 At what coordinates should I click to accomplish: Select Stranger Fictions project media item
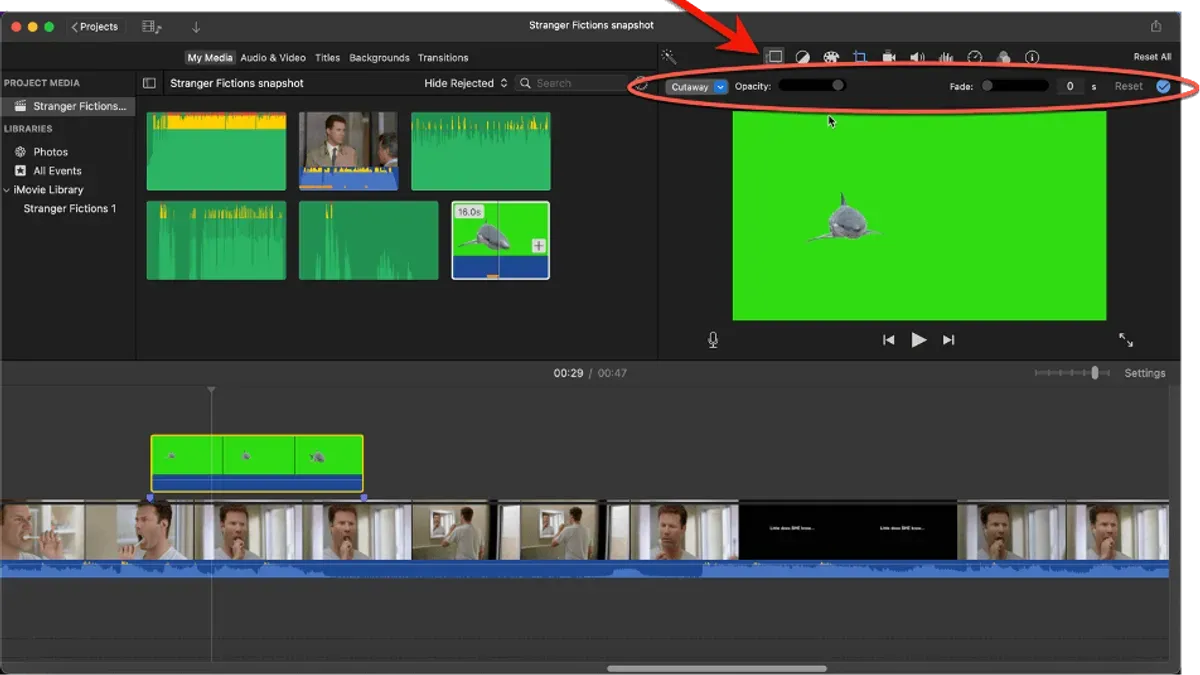pos(68,106)
